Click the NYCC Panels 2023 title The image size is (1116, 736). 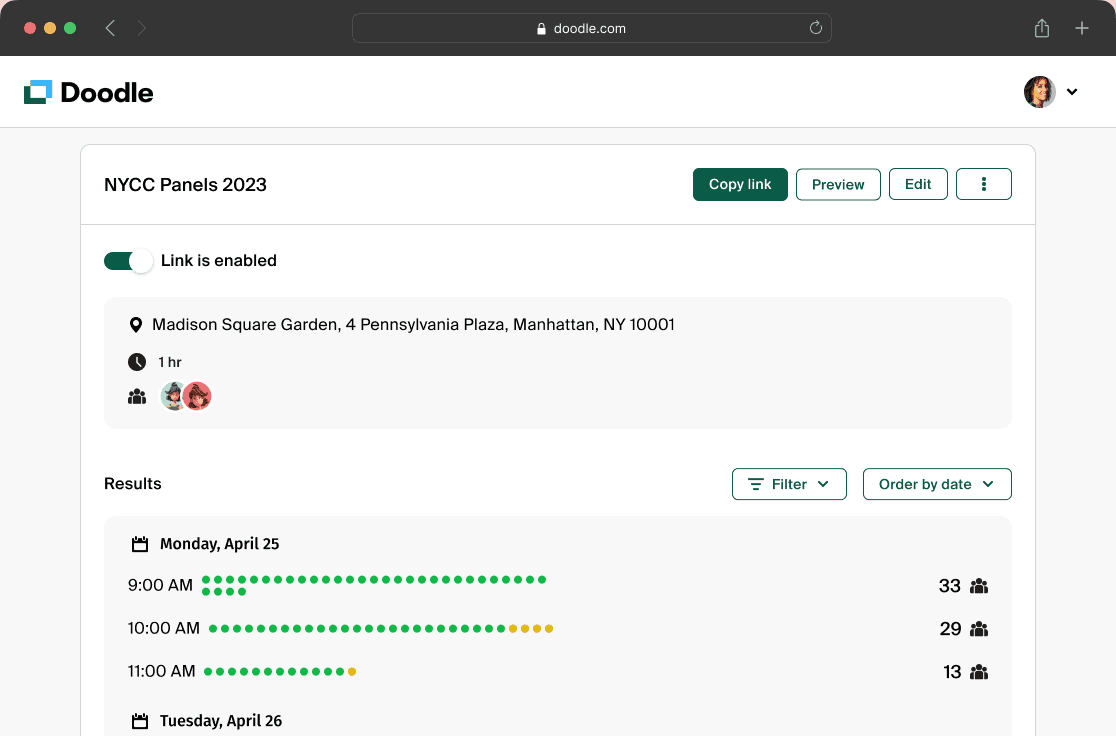(185, 184)
